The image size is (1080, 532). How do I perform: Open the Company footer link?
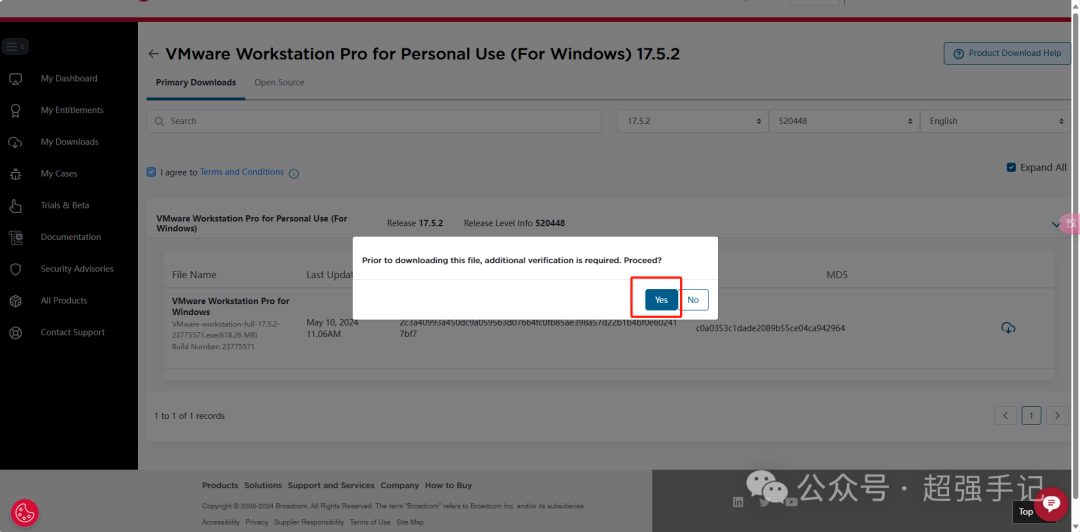coord(400,485)
